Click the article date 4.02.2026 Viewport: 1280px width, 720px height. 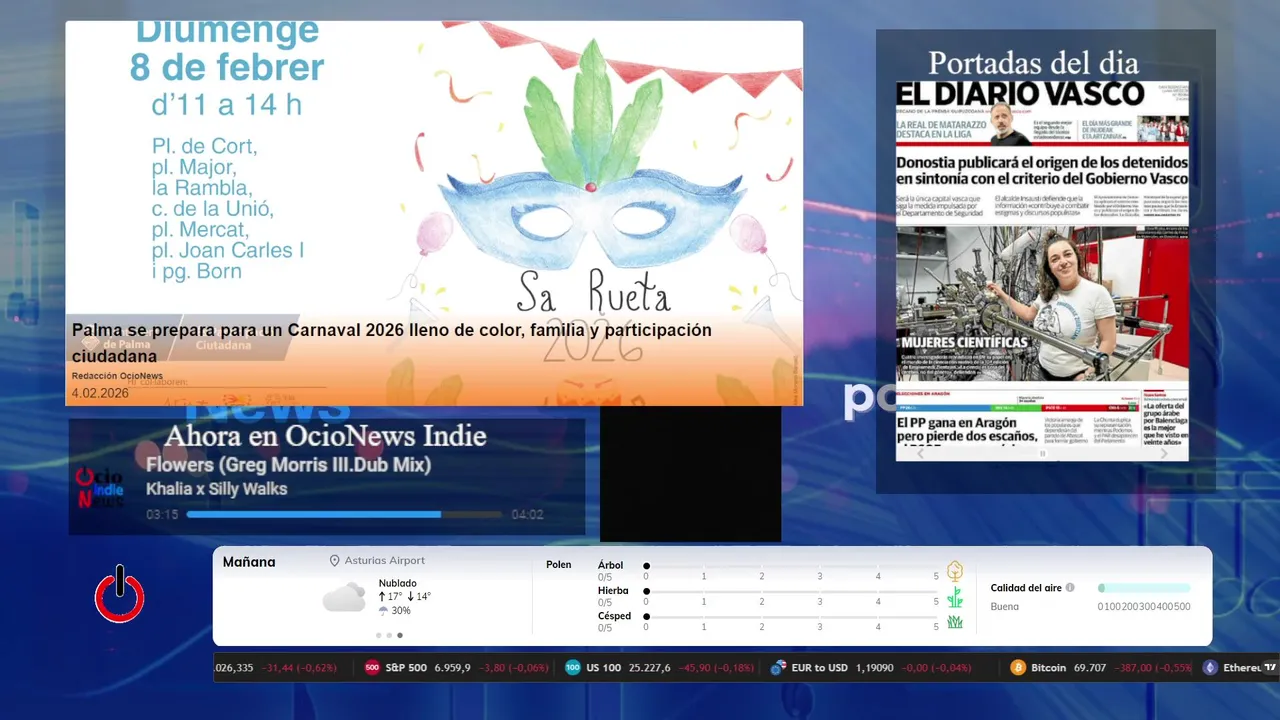tap(100, 393)
